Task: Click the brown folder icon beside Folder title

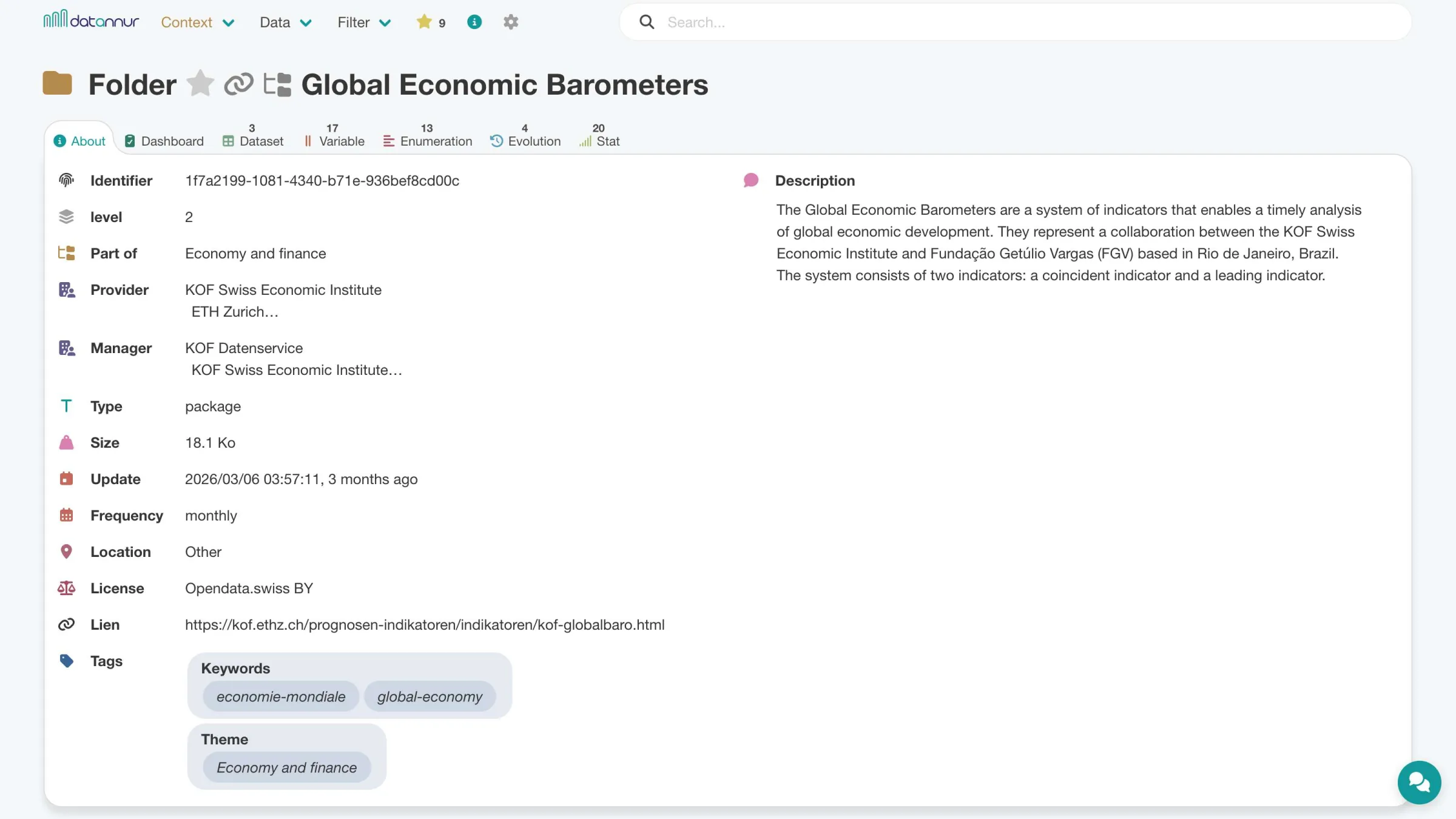Action: pos(58,84)
